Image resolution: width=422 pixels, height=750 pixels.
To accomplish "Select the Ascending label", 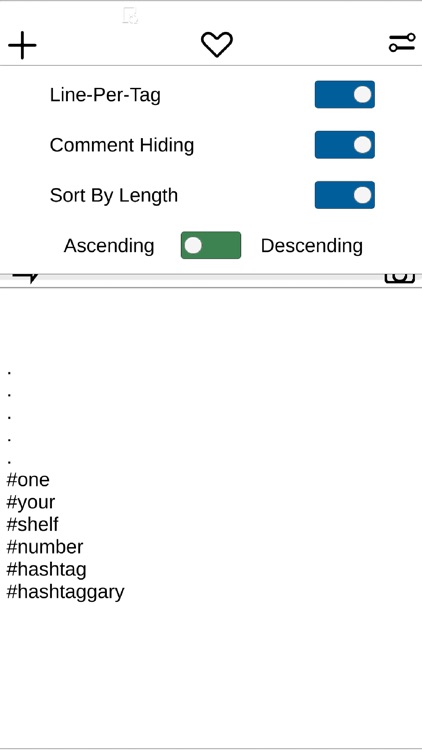I will click(109, 246).
